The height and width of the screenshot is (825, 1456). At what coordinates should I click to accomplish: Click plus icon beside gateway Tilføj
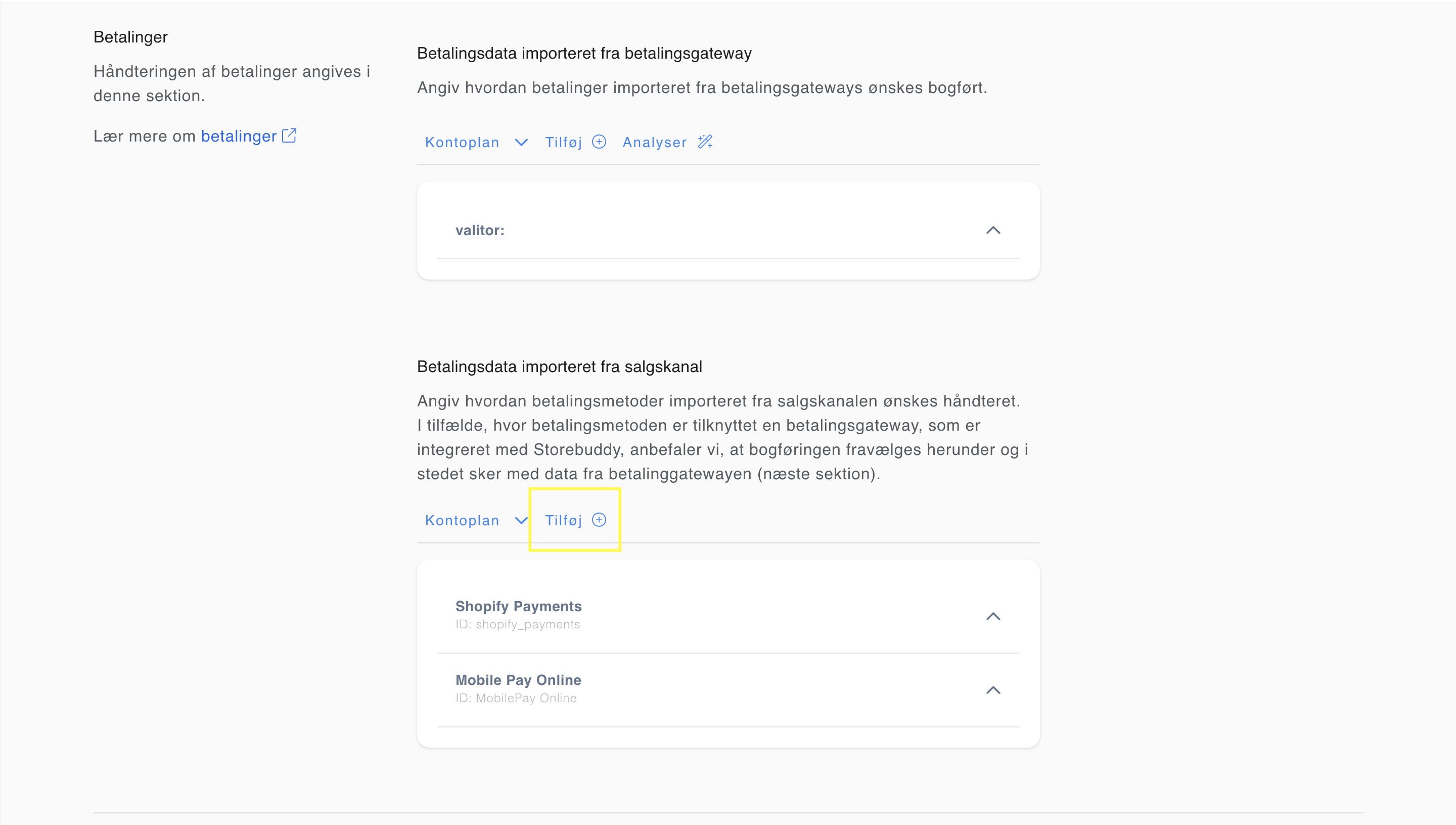click(599, 142)
